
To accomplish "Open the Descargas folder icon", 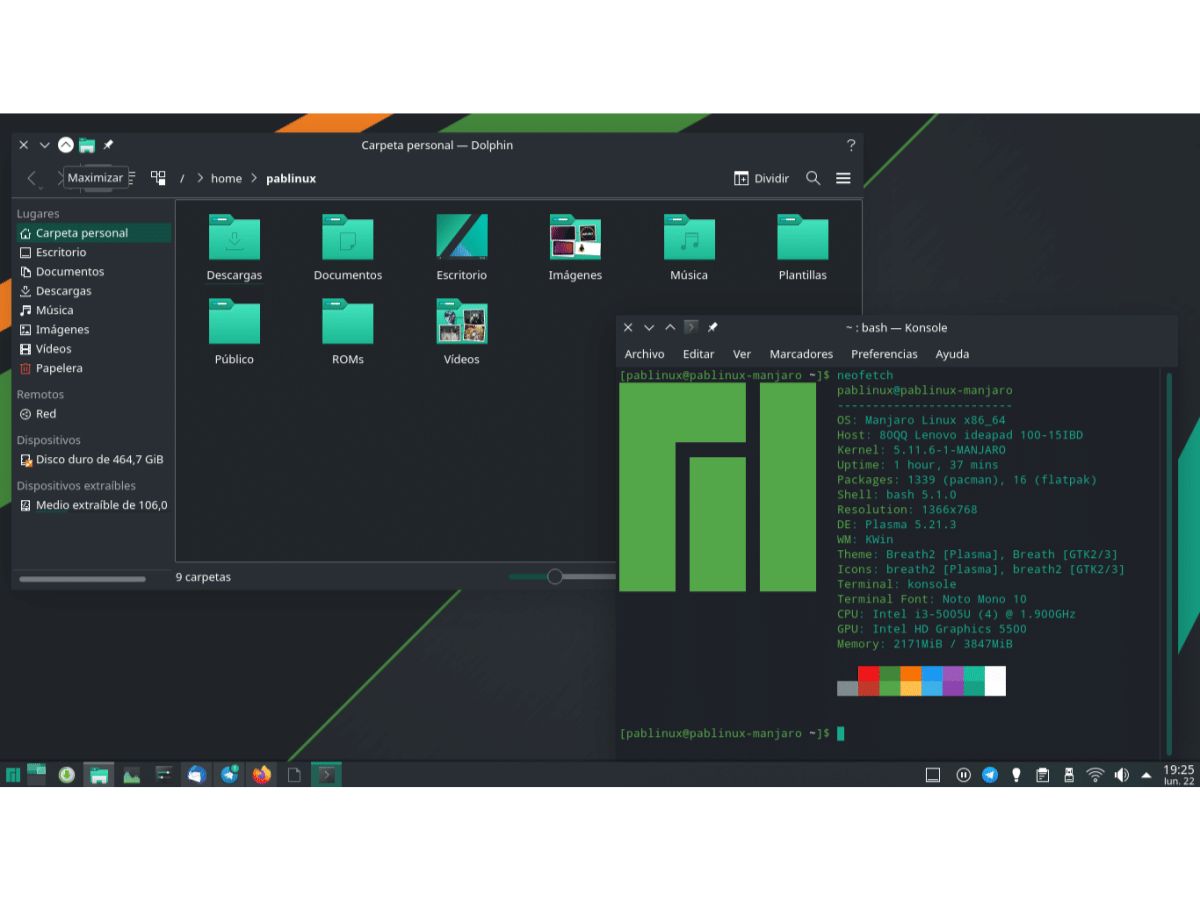I will point(234,237).
